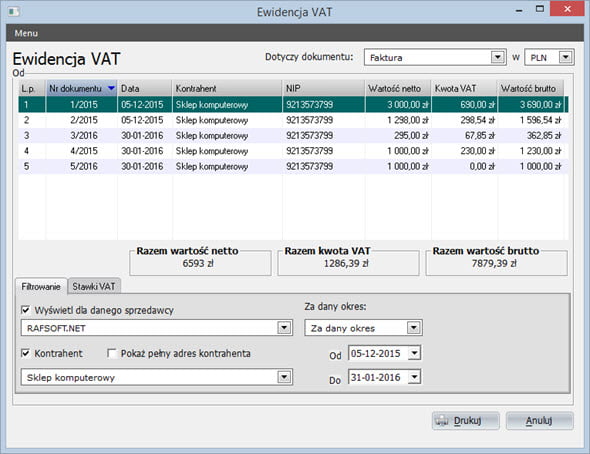
Task: Click the printer icon on the Drukuj button
Action: pos(441,421)
